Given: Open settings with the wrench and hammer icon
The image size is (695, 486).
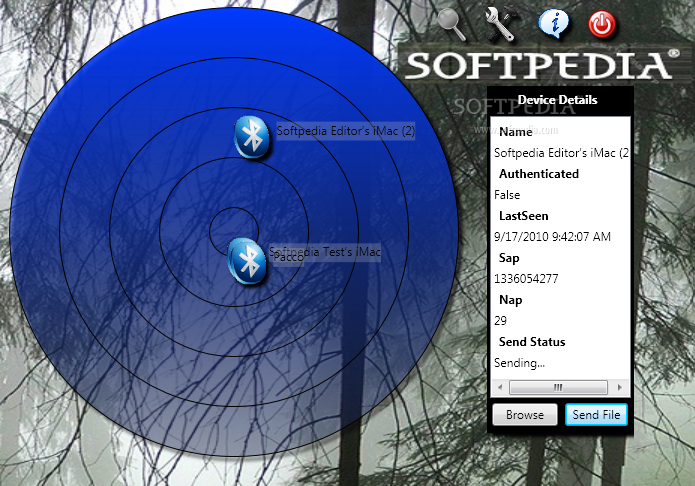Looking at the screenshot, I should coord(501,24).
